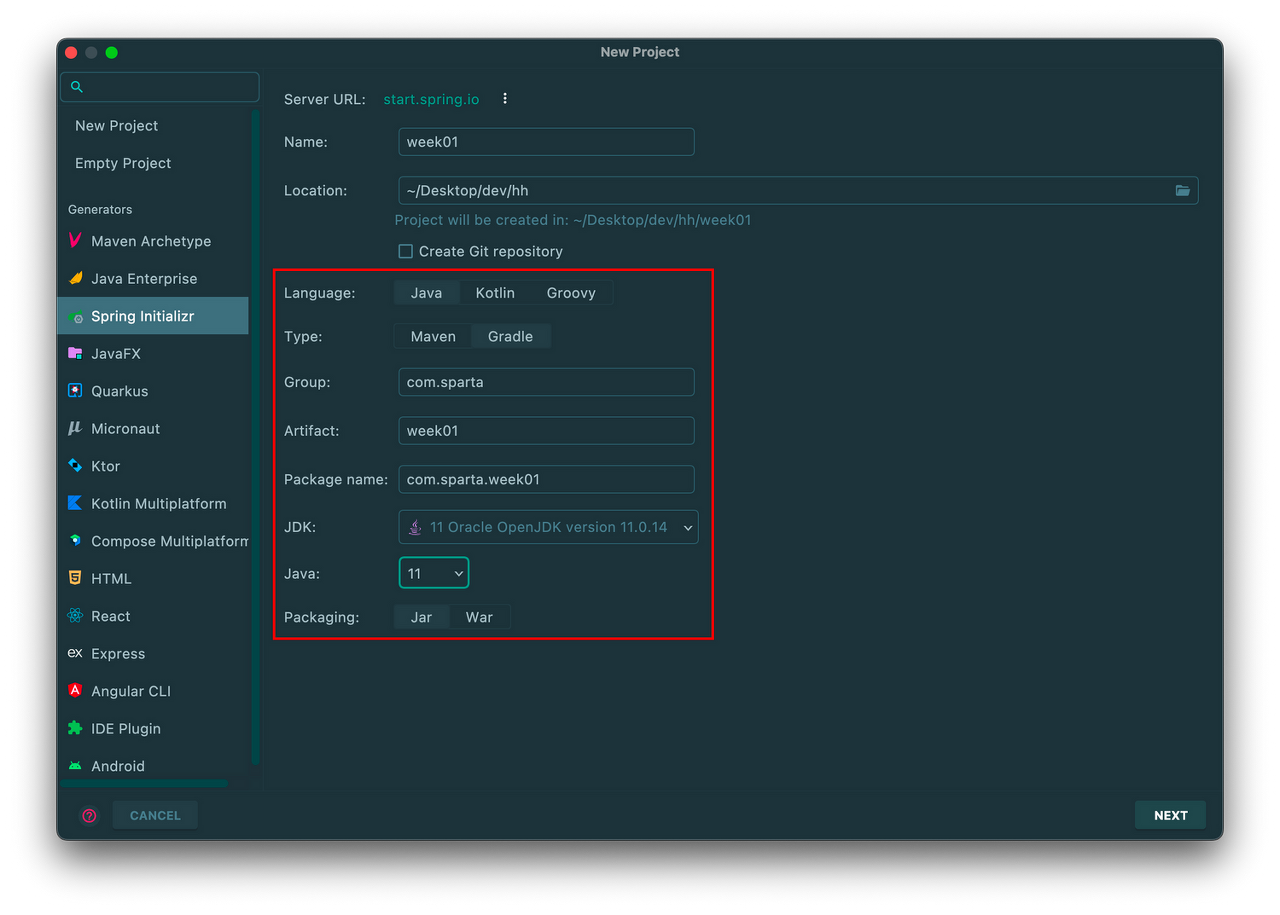1280x915 pixels.
Task: Choose Maven as project type
Action: pos(433,337)
